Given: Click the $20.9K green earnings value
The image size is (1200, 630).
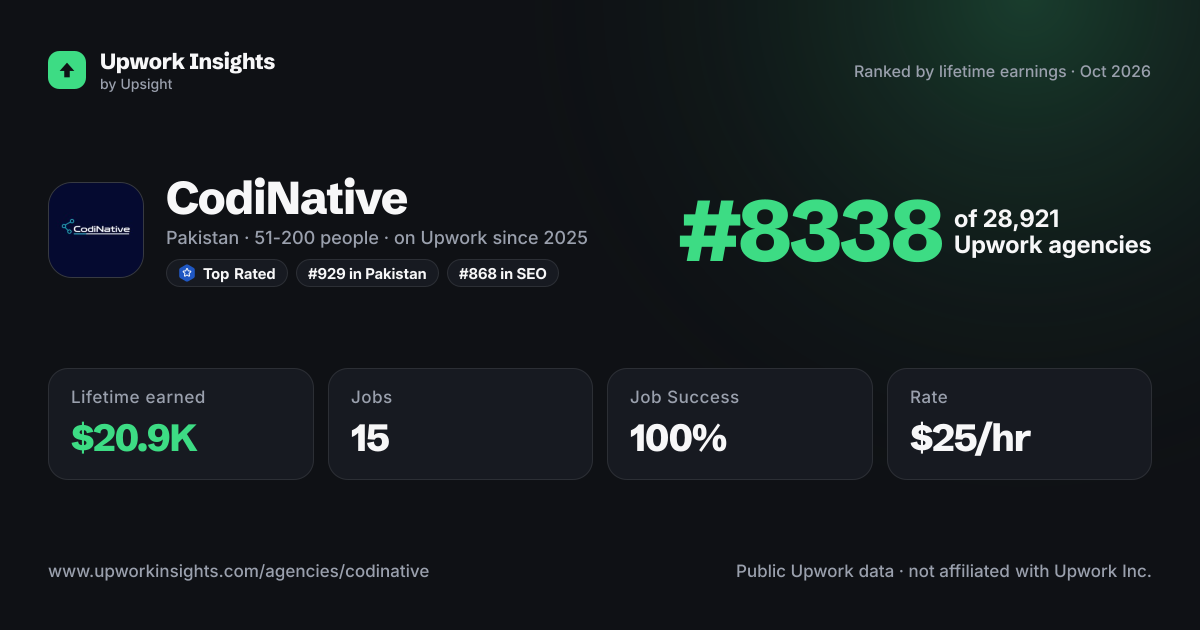Looking at the screenshot, I should [134, 438].
